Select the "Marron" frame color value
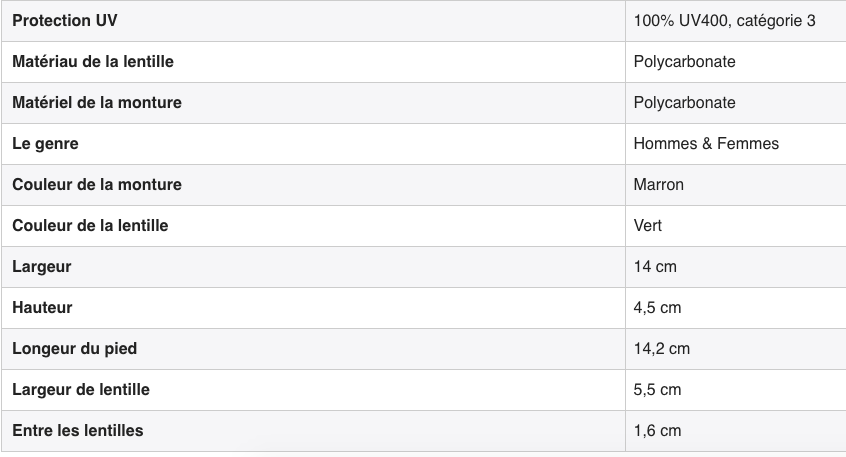The width and height of the screenshot is (846, 457). click(x=659, y=185)
